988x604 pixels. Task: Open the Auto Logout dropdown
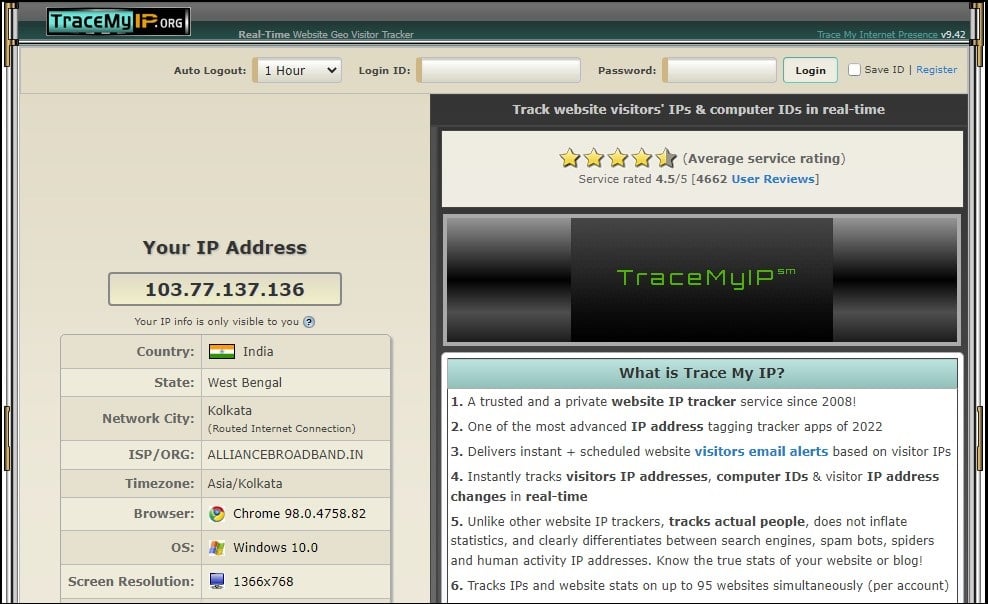(299, 71)
